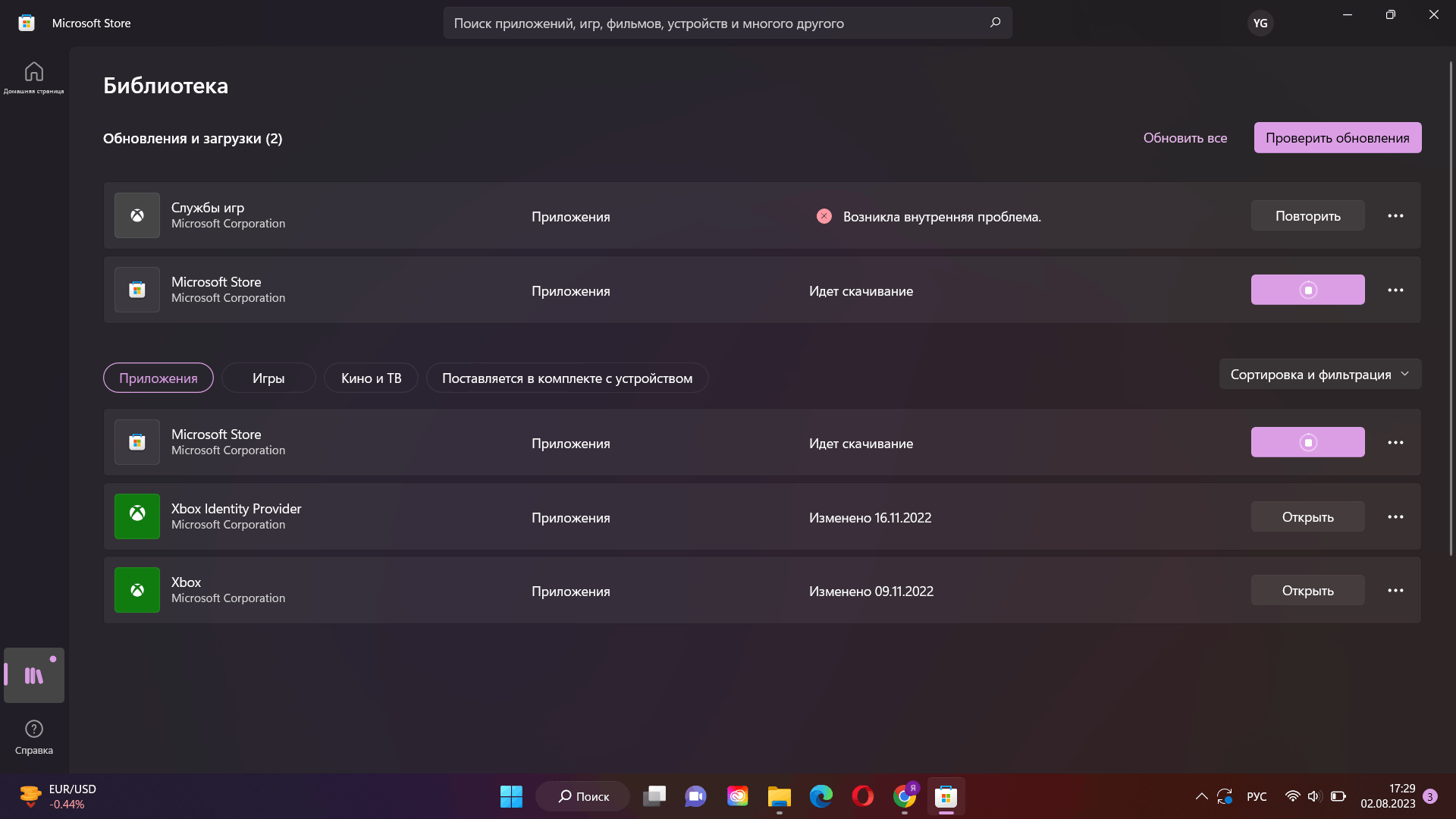Click the Библиотека page heading
The height and width of the screenshot is (819, 1456).
[x=165, y=86]
